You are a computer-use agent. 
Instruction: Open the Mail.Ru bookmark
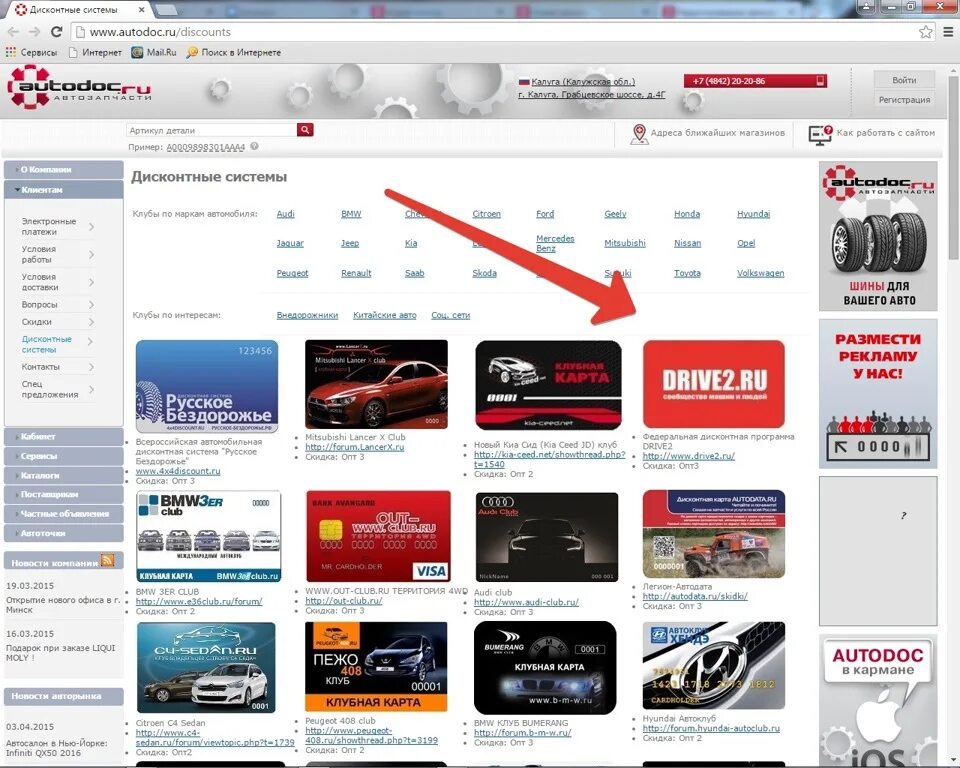coord(154,53)
